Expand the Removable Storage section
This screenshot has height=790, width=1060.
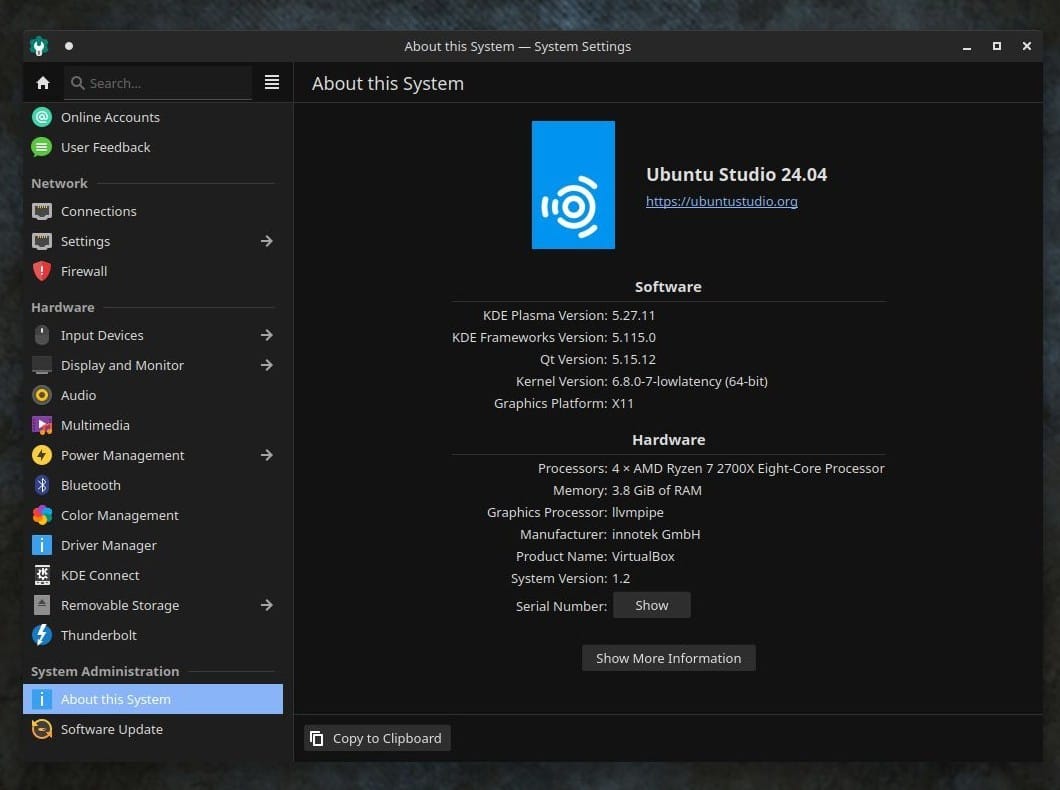(x=266, y=605)
